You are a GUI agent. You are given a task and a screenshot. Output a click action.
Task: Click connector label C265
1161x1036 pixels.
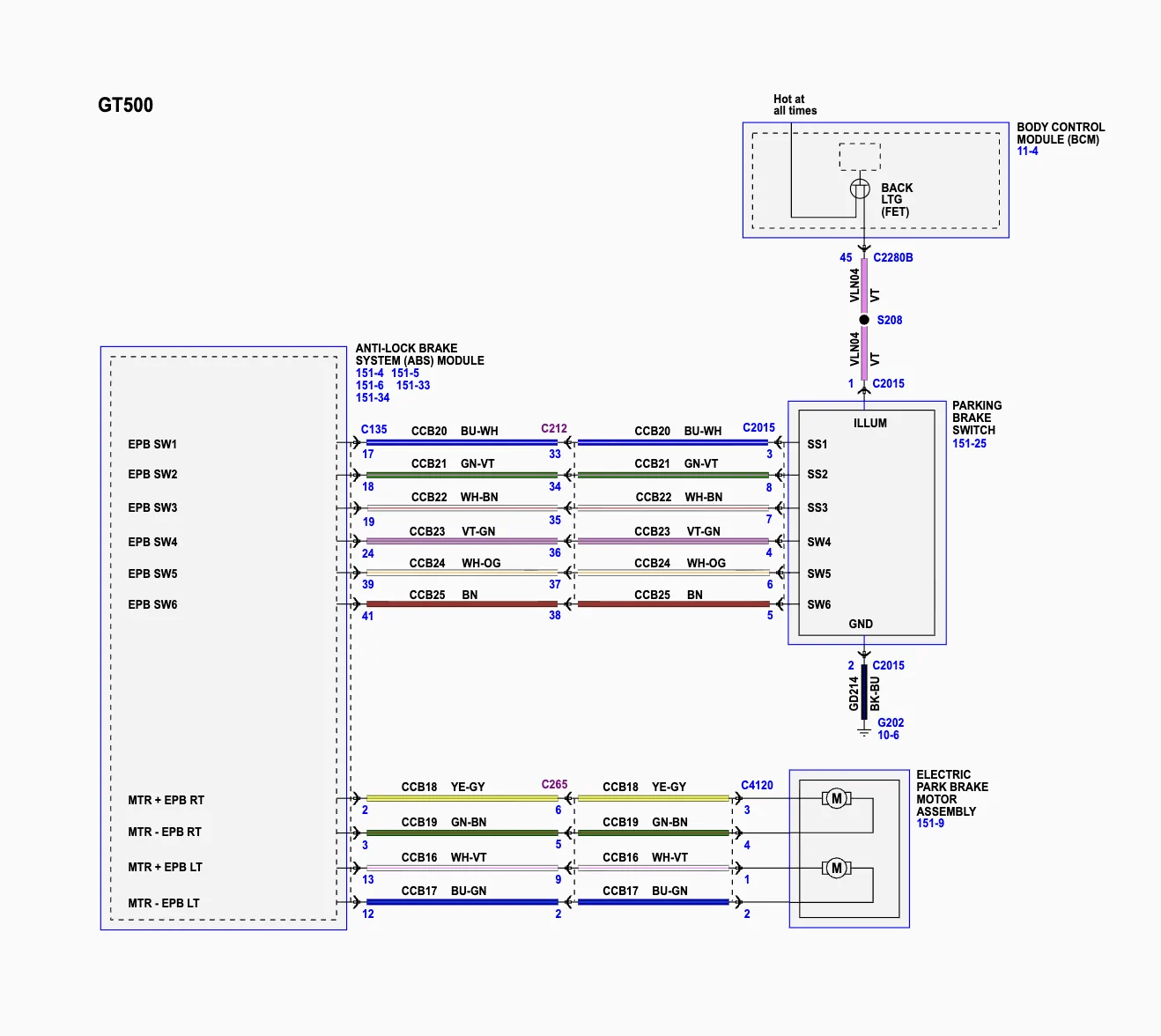(x=554, y=785)
